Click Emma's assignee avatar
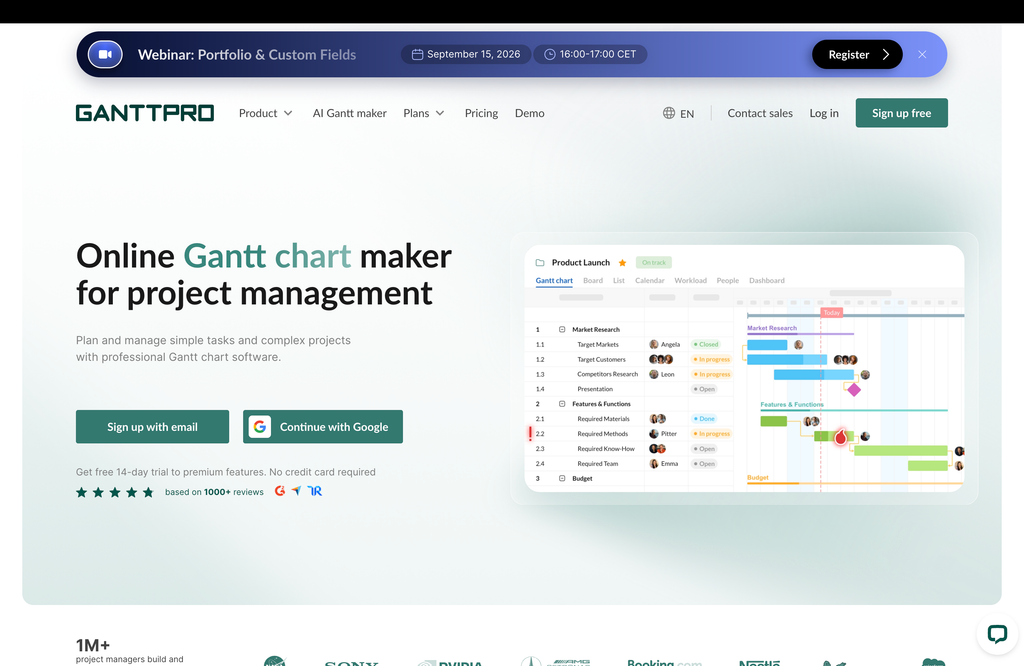Image resolution: width=1024 pixels, height=666 pixels. click(654, 464)
